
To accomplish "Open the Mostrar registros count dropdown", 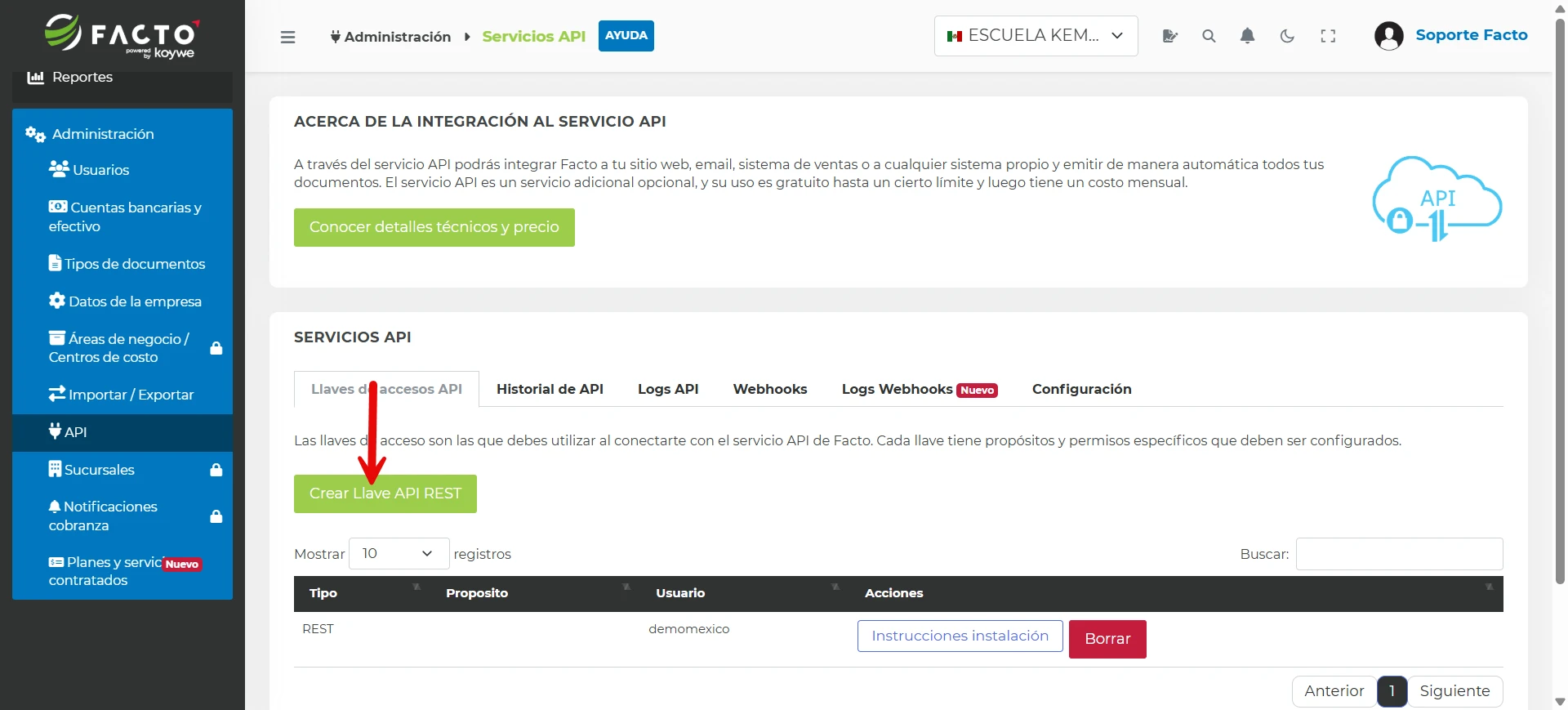I will tap(399, 553).
